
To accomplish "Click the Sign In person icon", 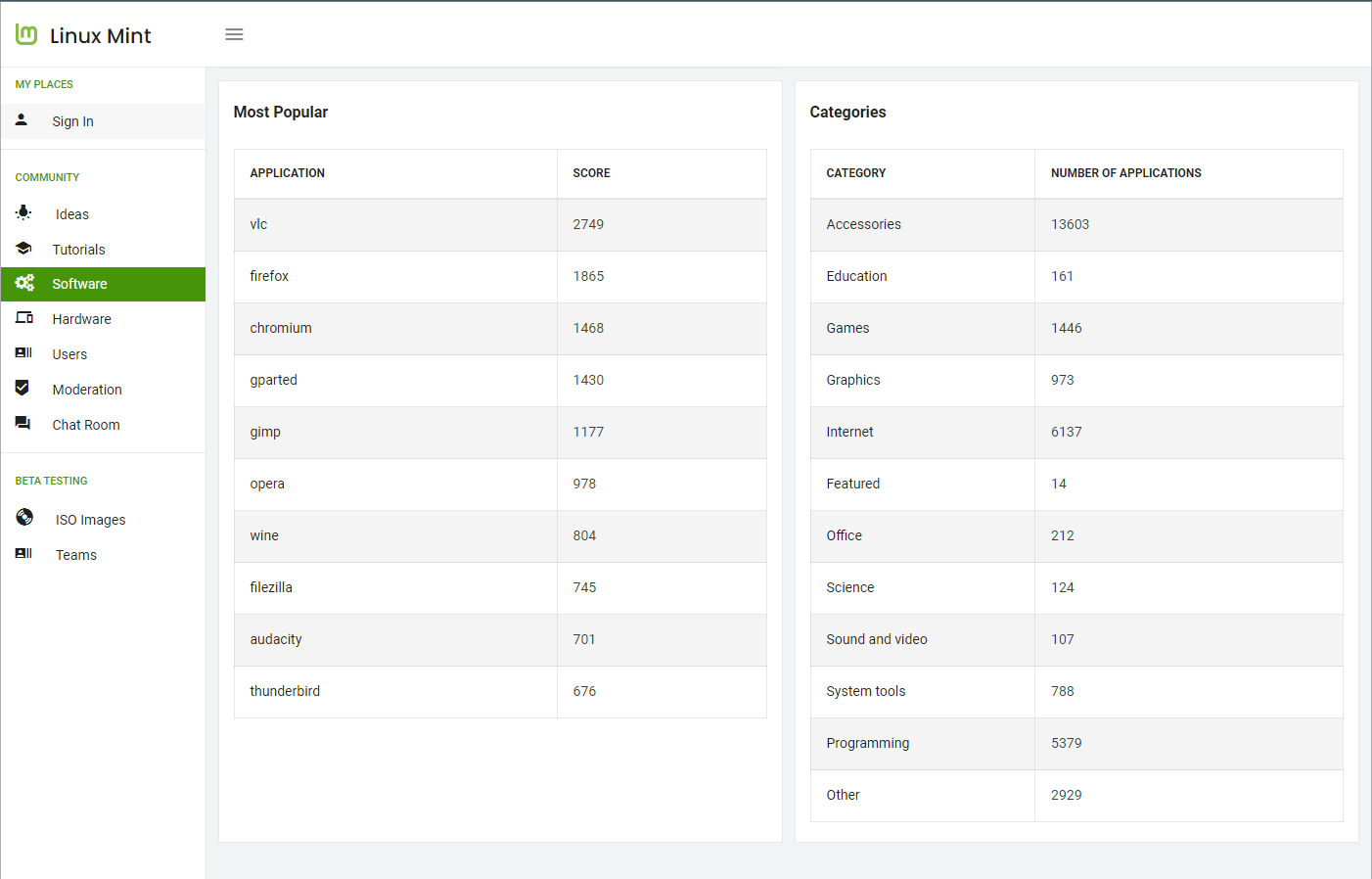I will (x=20, y=119).
